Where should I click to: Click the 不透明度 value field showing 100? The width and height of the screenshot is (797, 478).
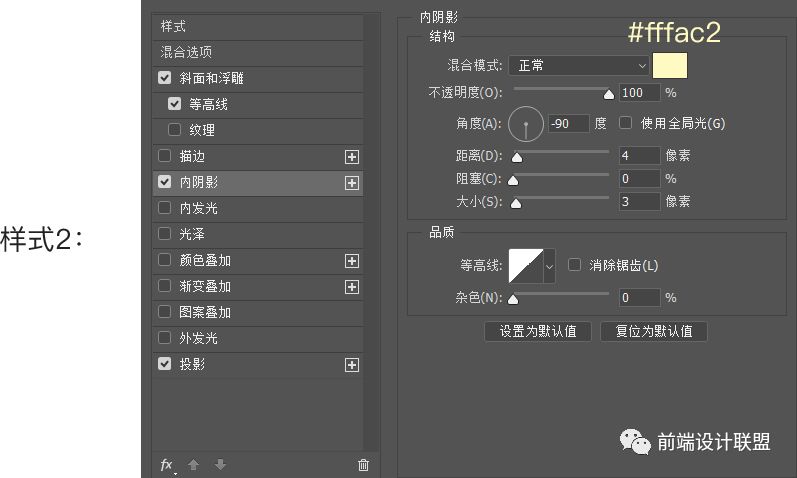(x=639, y=93)
